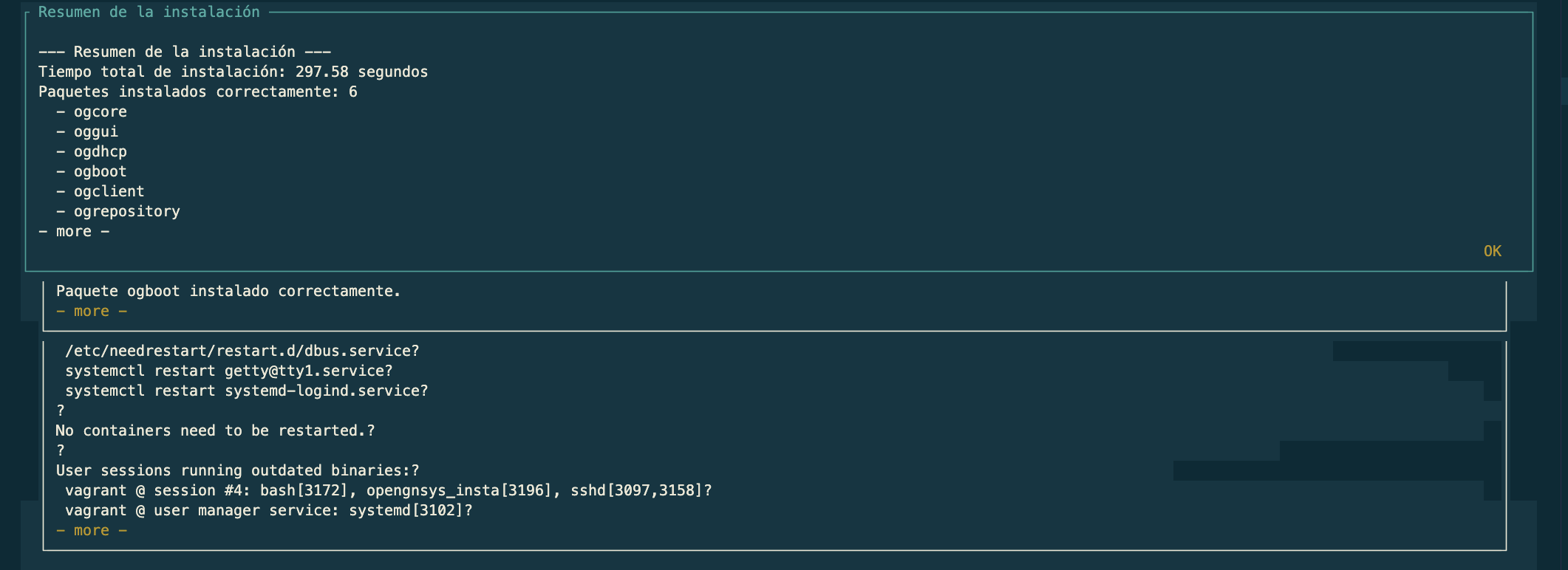
Task: Select the ogcore package entry
Action: point(100,112)
